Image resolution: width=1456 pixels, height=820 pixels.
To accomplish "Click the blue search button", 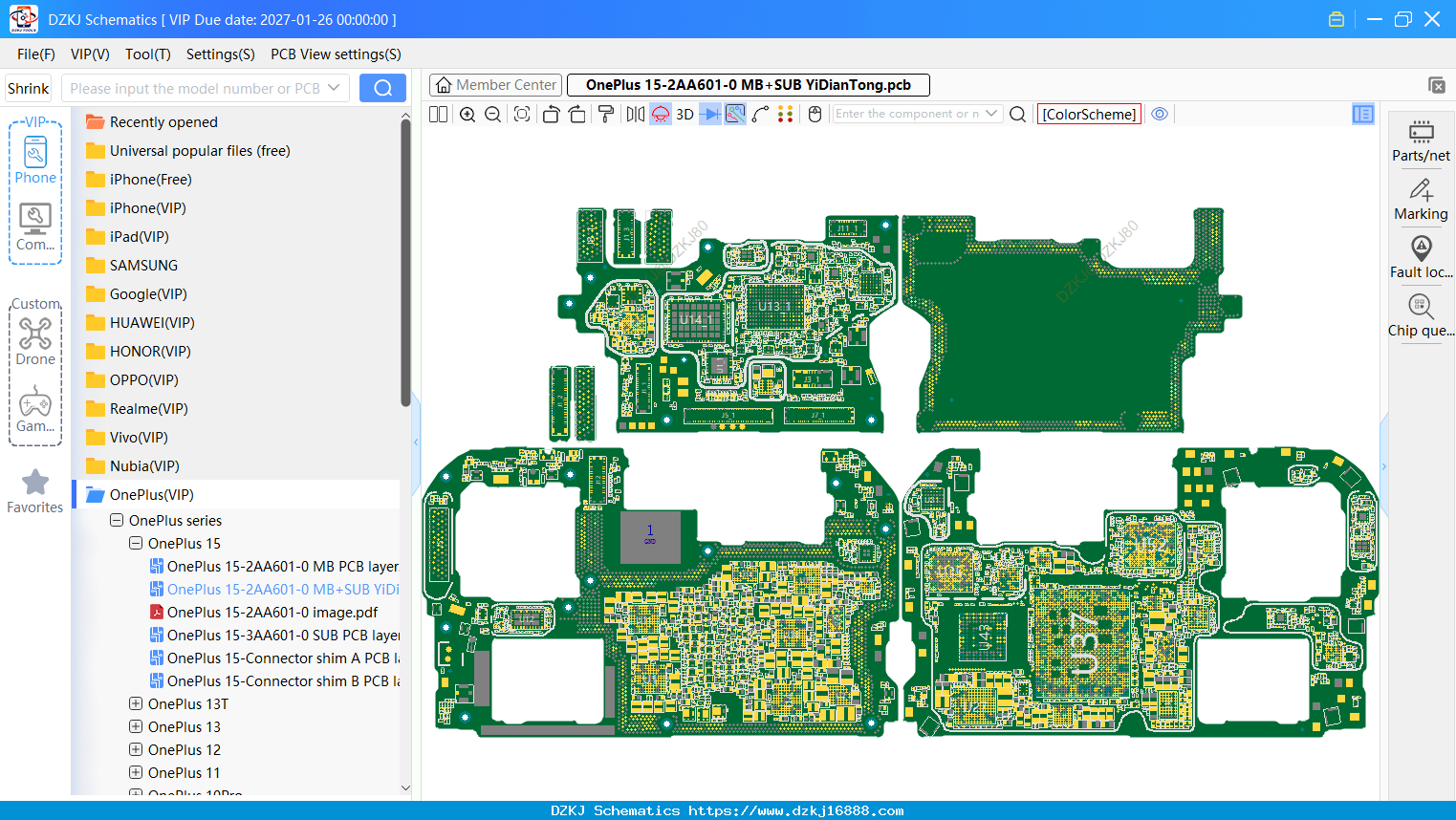I will (382, 88).
